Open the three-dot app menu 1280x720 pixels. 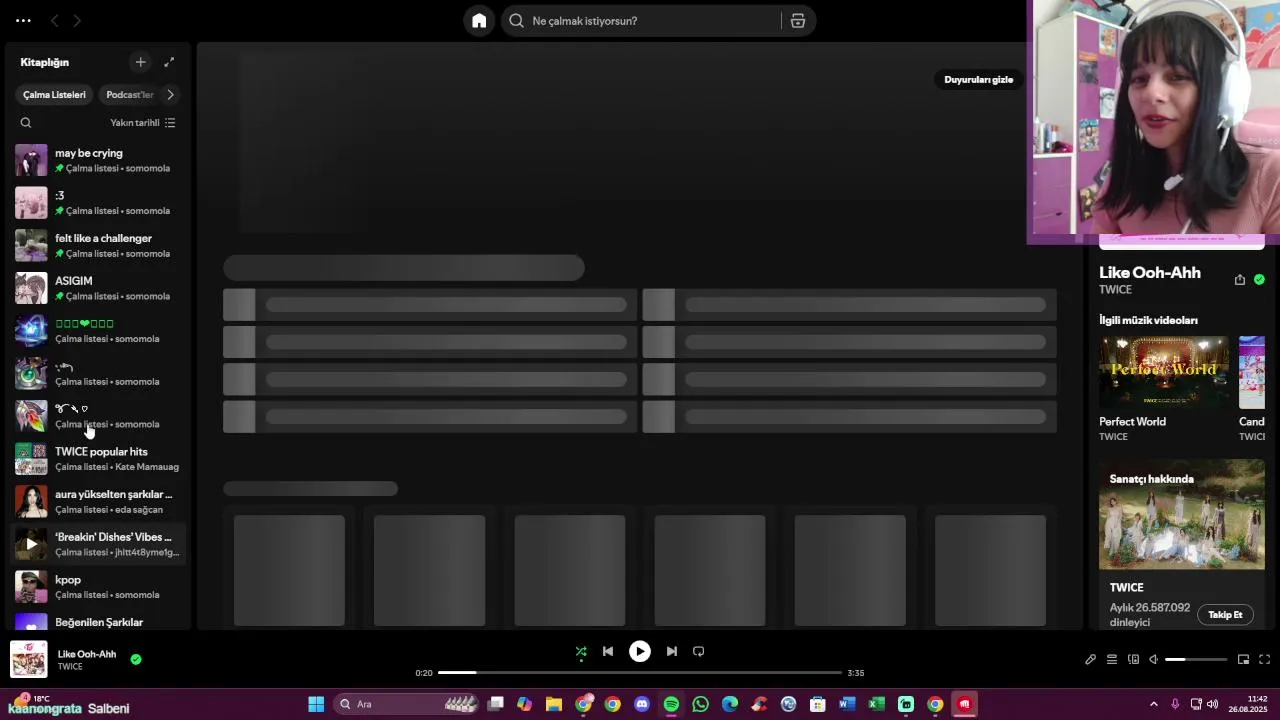point(23,21)
